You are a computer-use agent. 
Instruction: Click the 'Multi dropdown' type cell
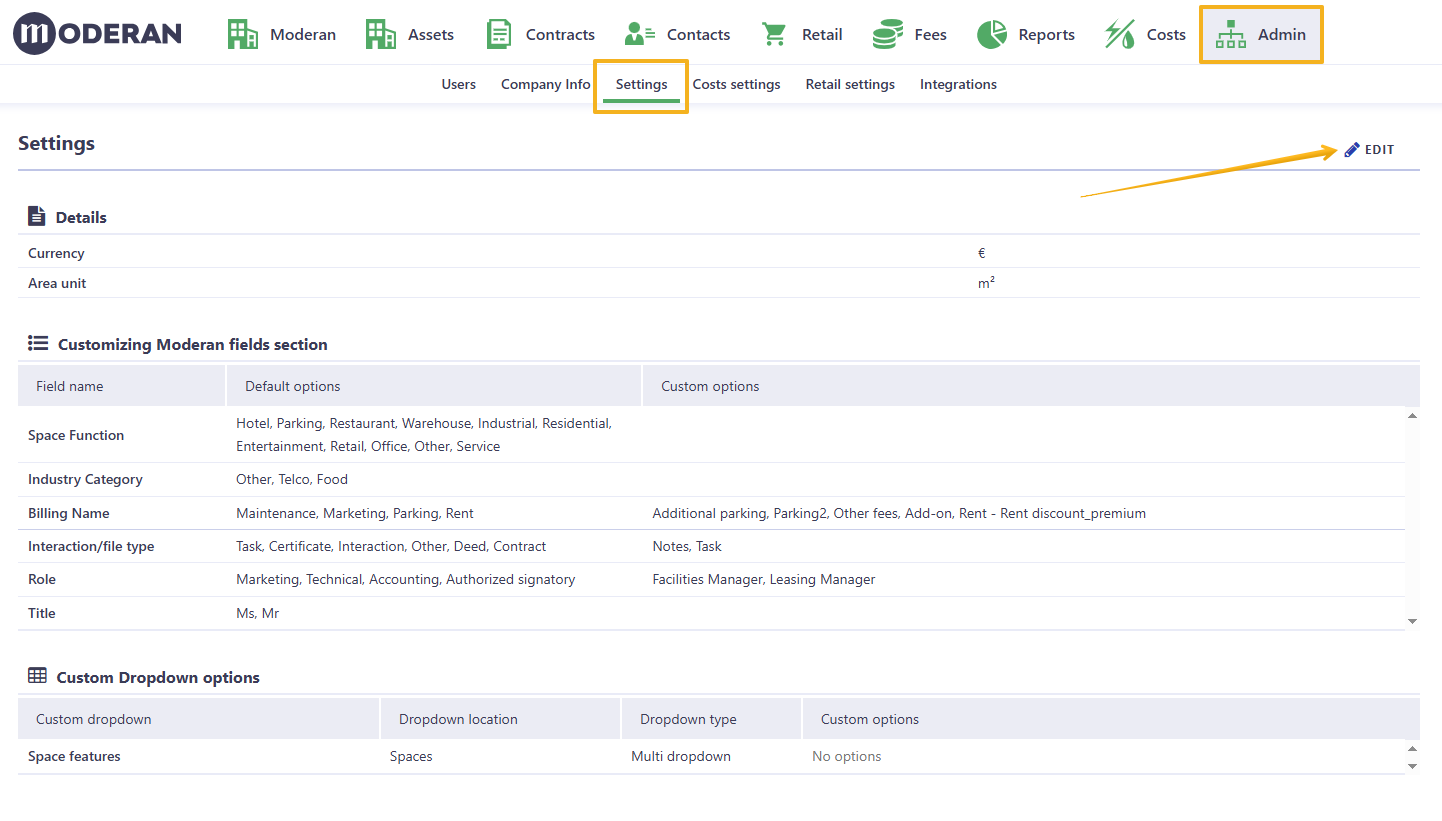pos(681,756)
